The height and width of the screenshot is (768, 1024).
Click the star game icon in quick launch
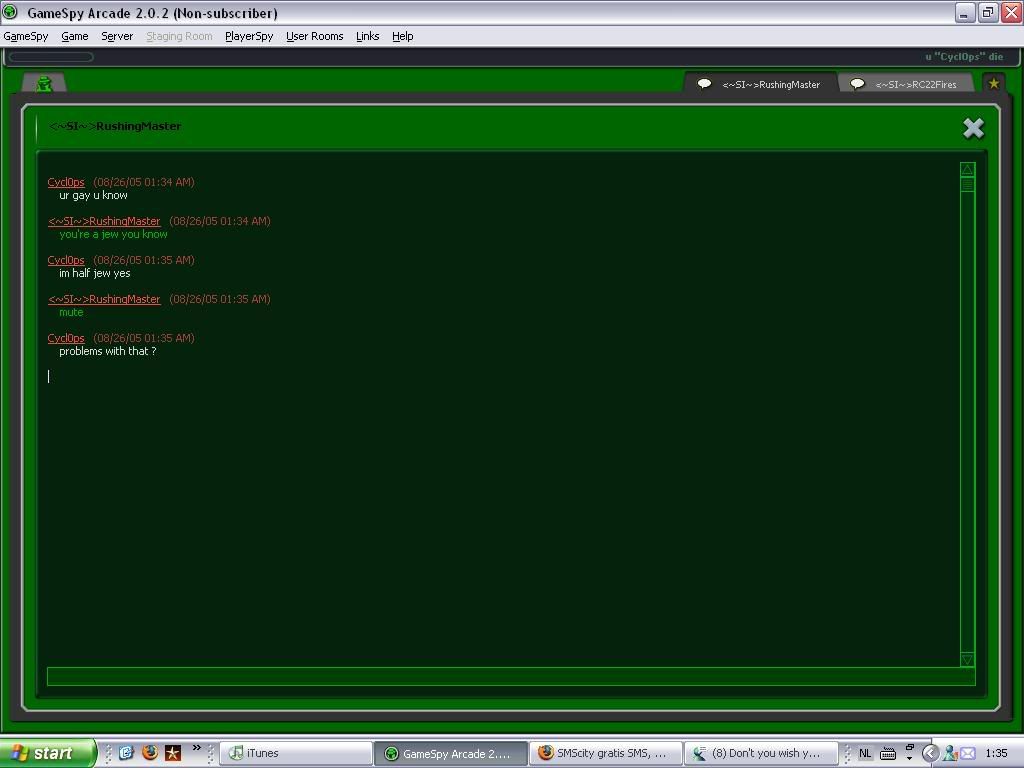[x=173, y=753]
